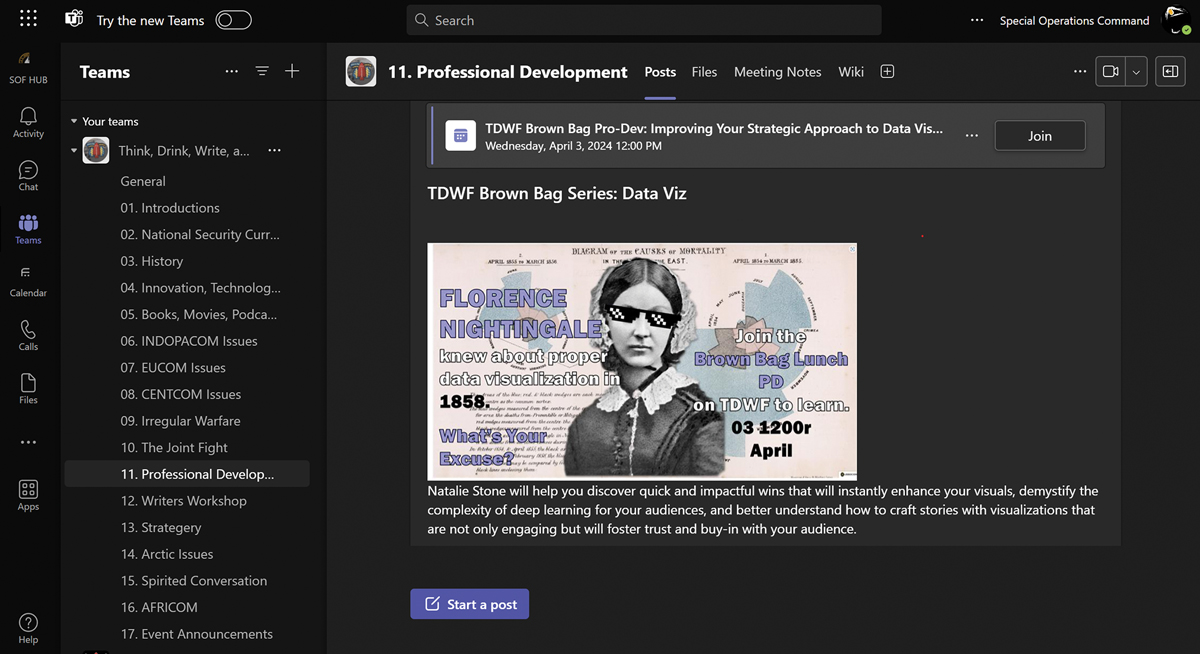Switch to the Files tab

coord(704,72)
